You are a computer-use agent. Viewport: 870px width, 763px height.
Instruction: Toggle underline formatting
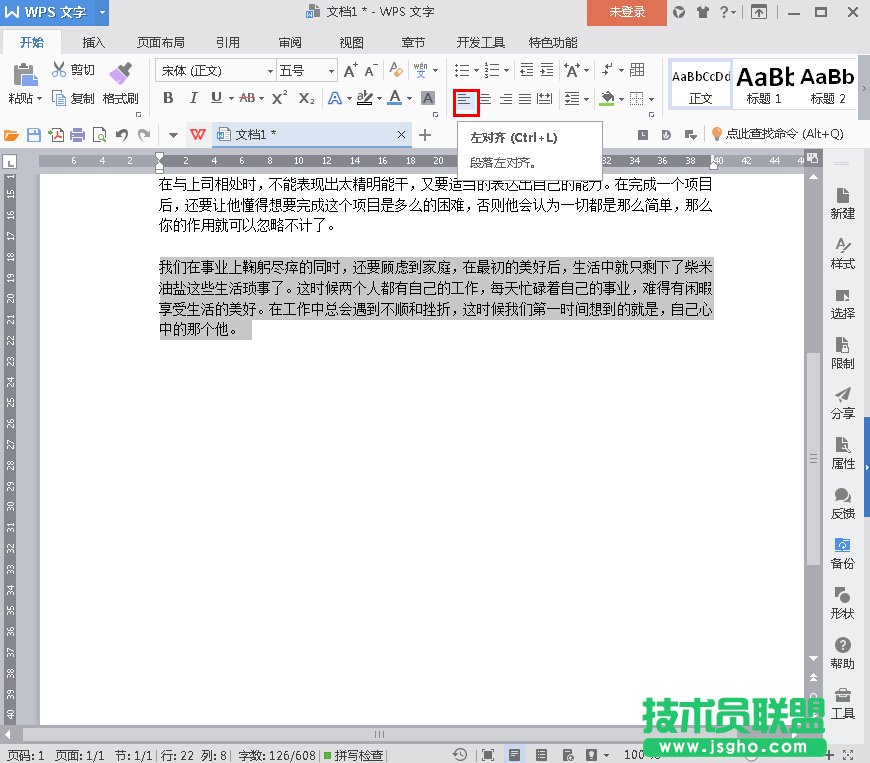216,95
